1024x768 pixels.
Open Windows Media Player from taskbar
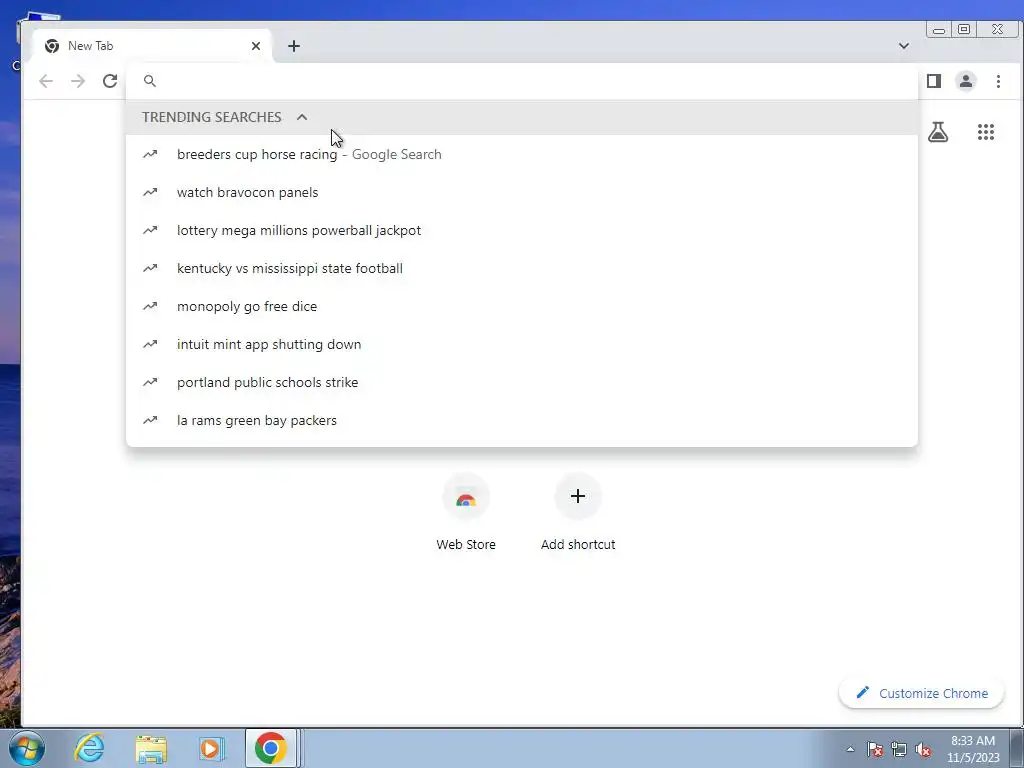[211, 748]
